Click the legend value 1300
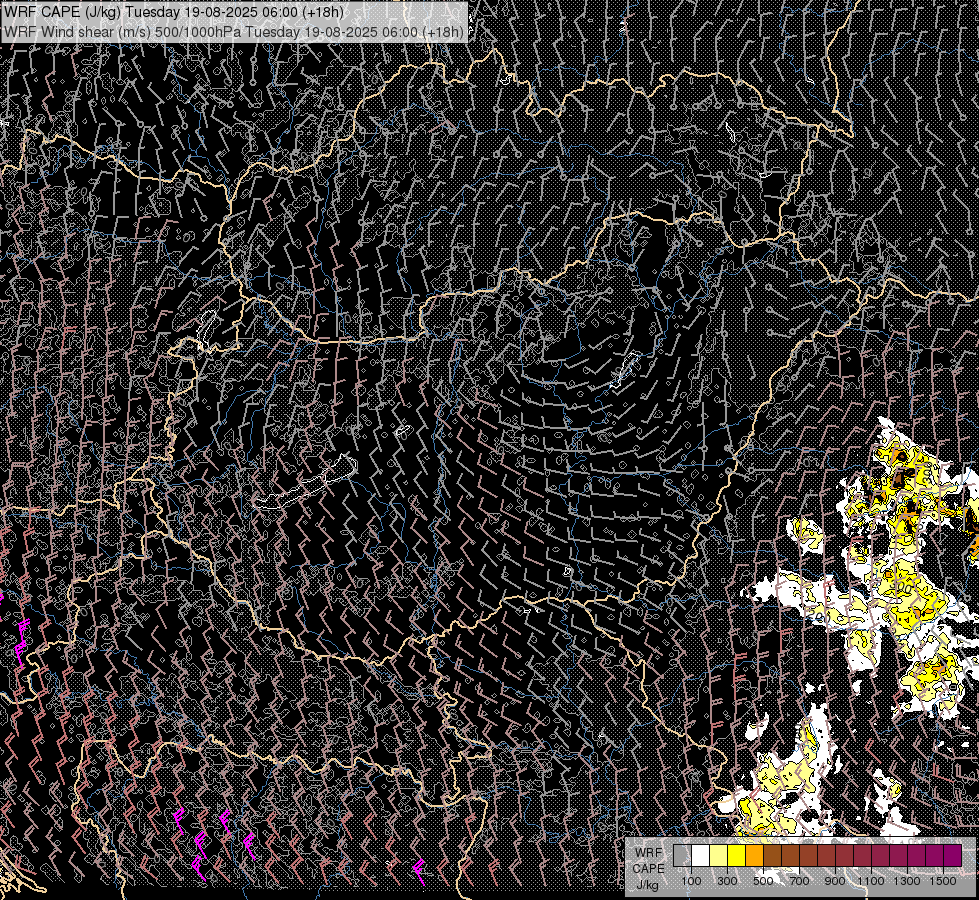Screen dimensions: 979x900 (x=907, y=881)
